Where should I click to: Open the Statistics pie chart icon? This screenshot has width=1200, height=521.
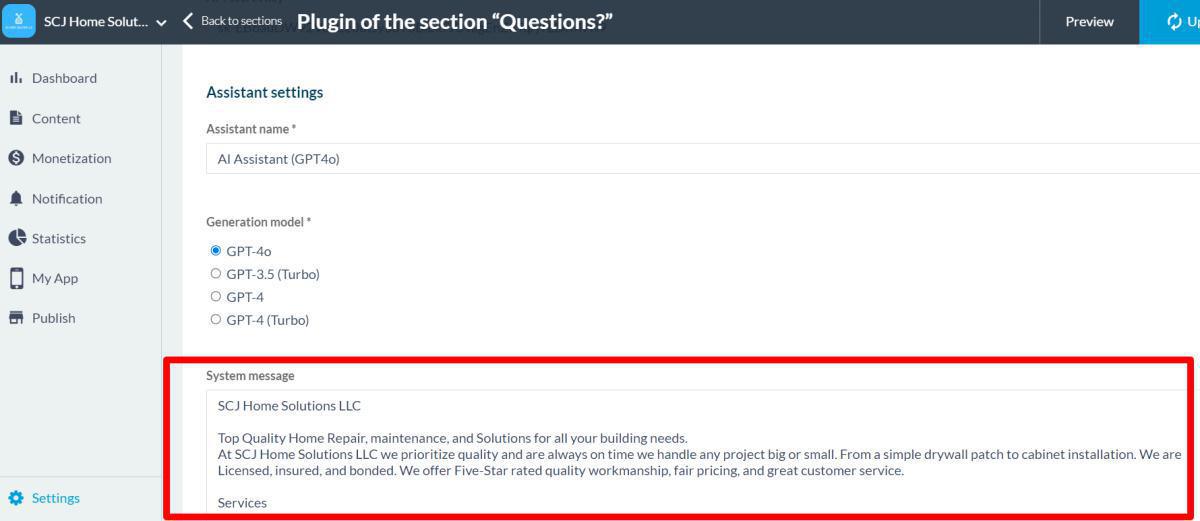[16, 238]
